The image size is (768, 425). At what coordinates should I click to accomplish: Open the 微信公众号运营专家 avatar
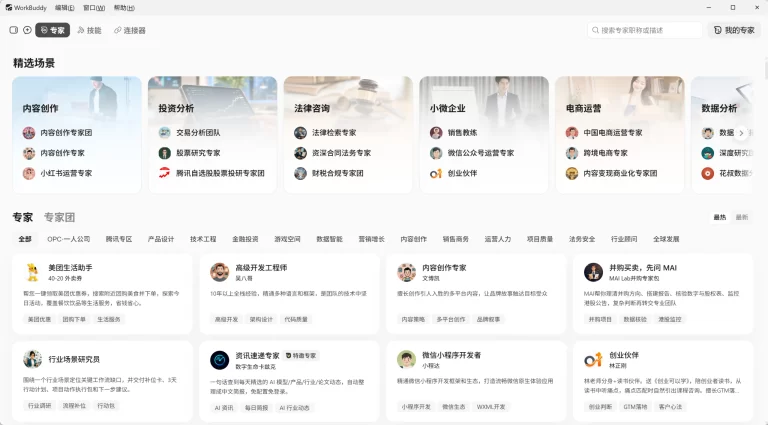pyautogui.click(x=436, y=153)
